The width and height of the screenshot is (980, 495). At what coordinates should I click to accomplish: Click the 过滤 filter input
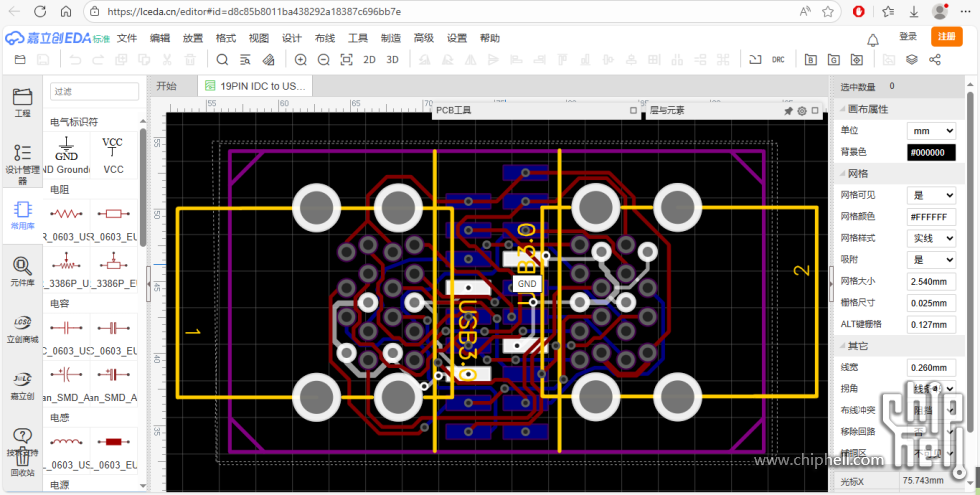94,91
